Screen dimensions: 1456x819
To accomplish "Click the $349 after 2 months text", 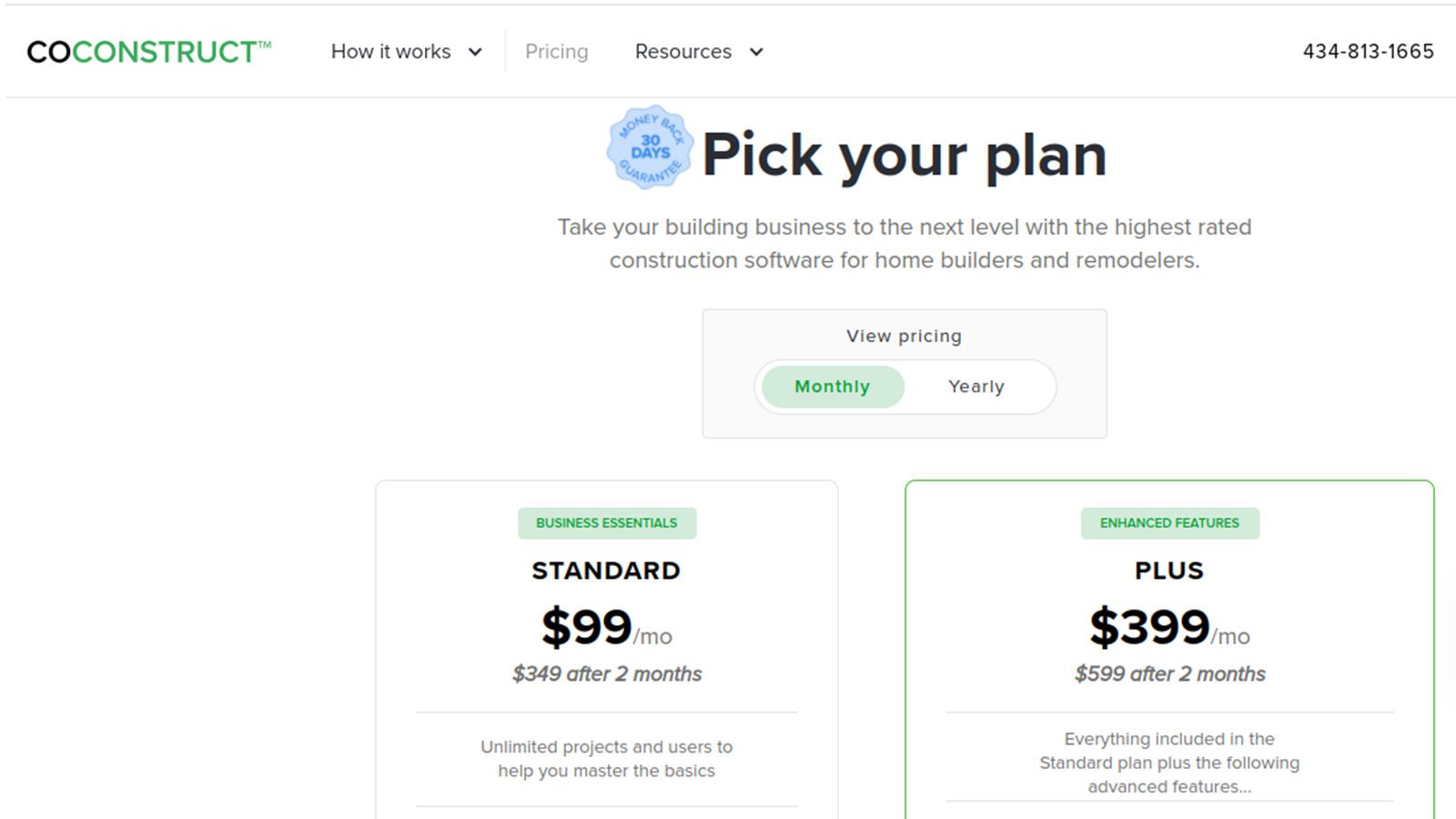I will pyautogui.click(x=606, y=673).
